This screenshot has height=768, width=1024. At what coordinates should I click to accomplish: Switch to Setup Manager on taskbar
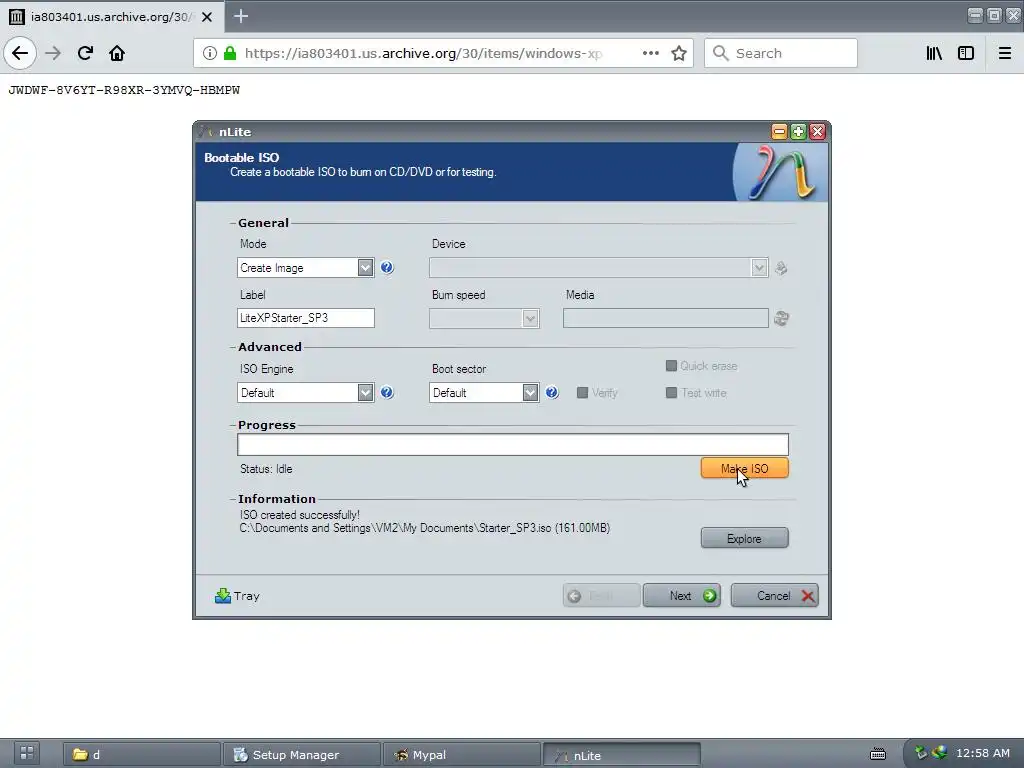[302, 754]
